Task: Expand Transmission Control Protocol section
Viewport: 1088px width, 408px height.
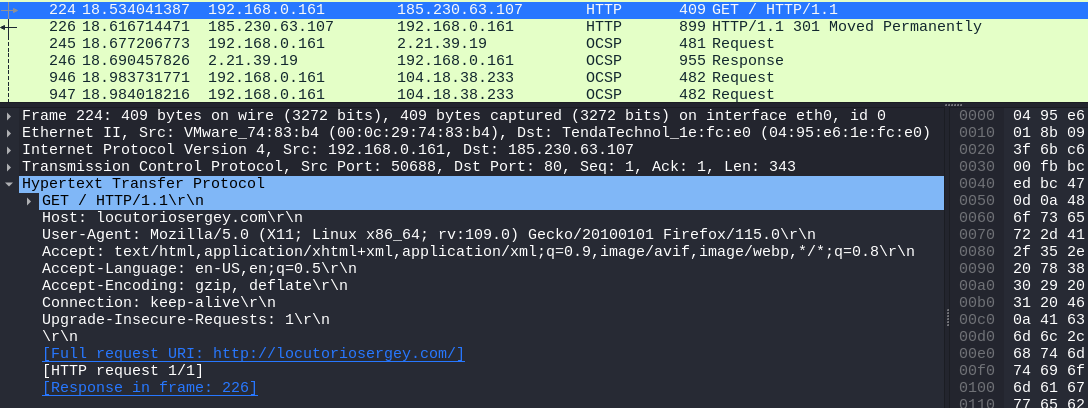Action: click(8, 167)
